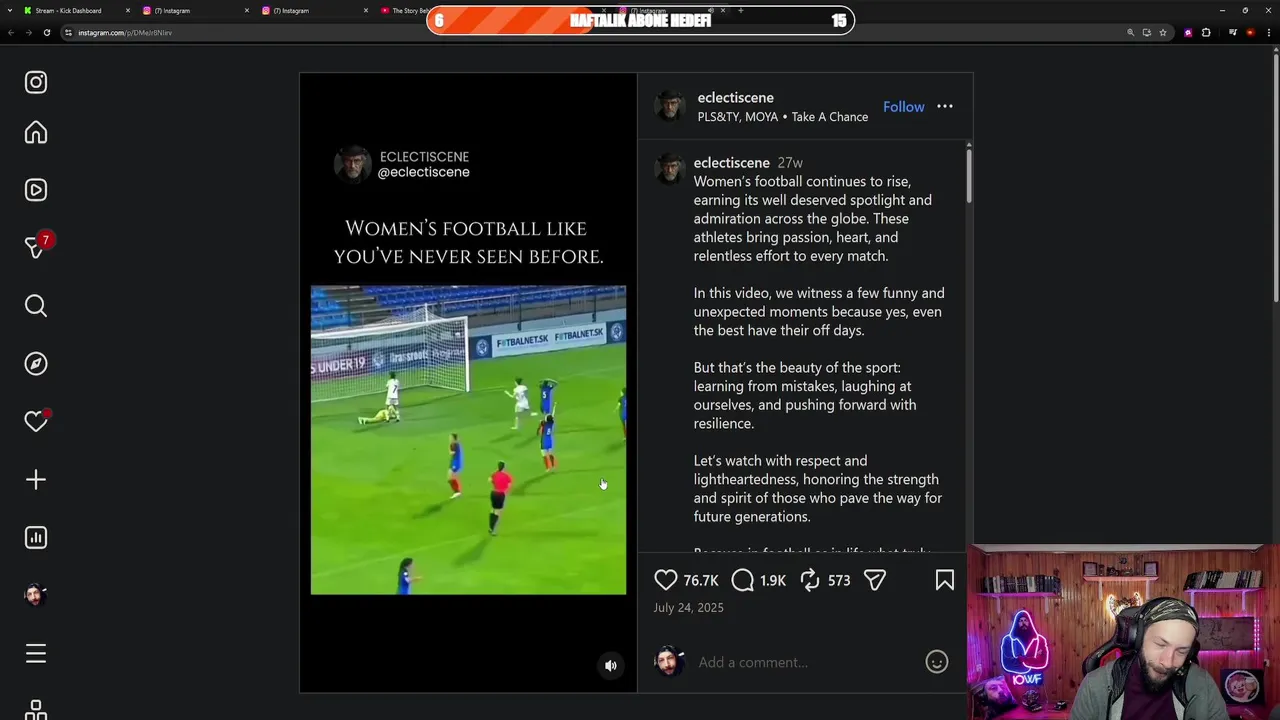Open emoji picker in comment box
Screen dimensions: 1280x720
point(937,662)
